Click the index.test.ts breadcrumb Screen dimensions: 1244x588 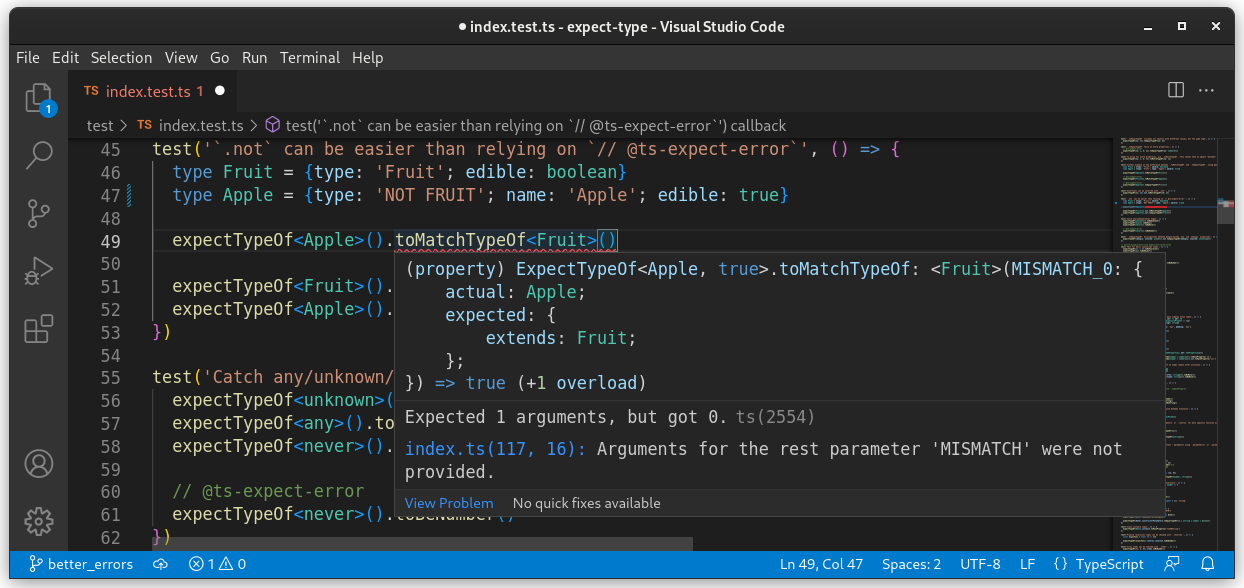point(191,126)
